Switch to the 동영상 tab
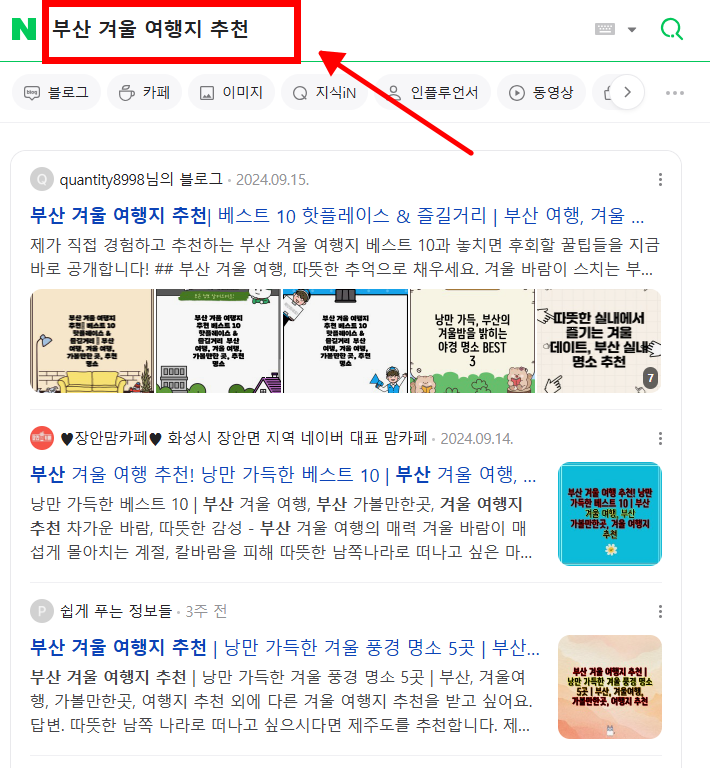This screenshot has height=768, width=710. [x=541, y=92]
